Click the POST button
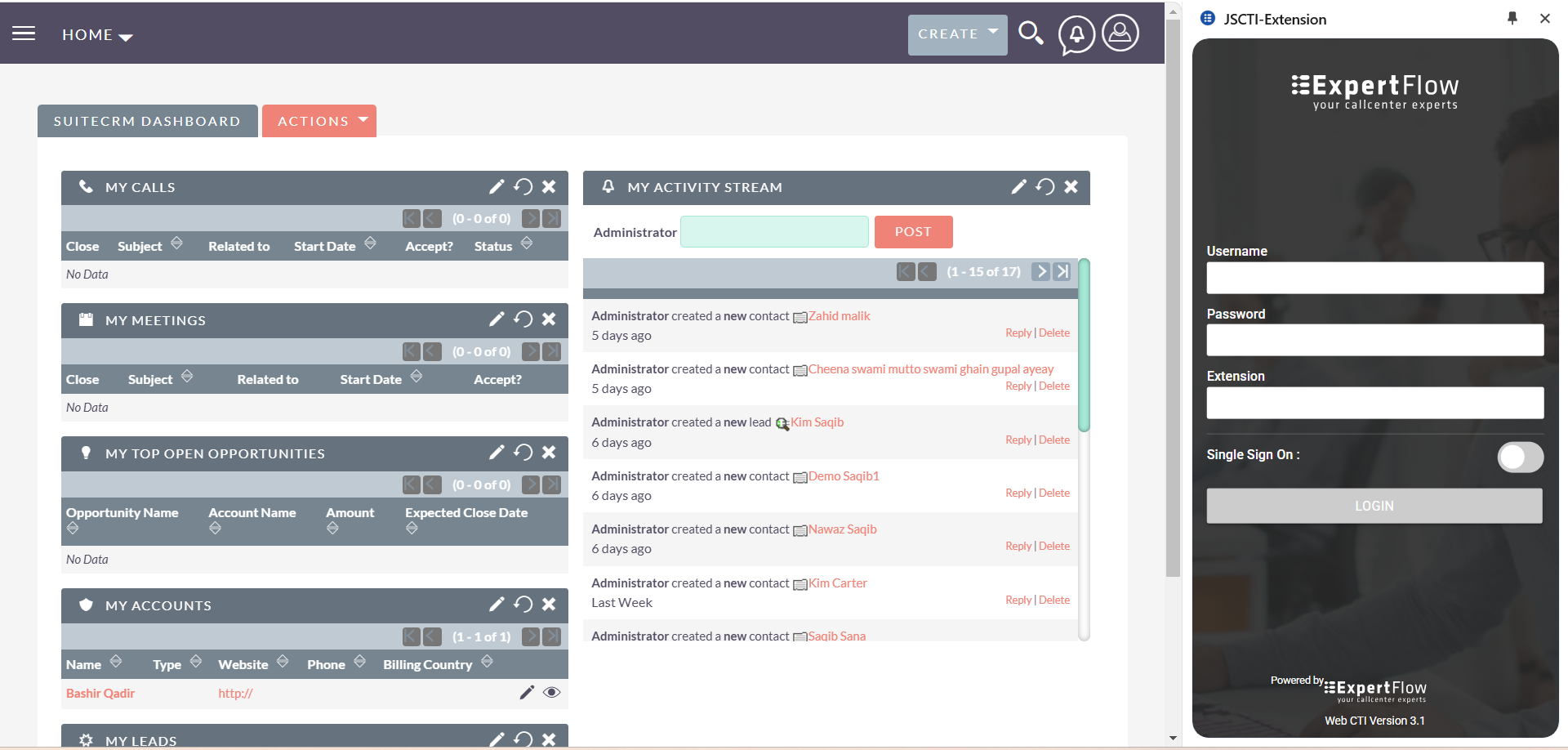 (913, 232)
